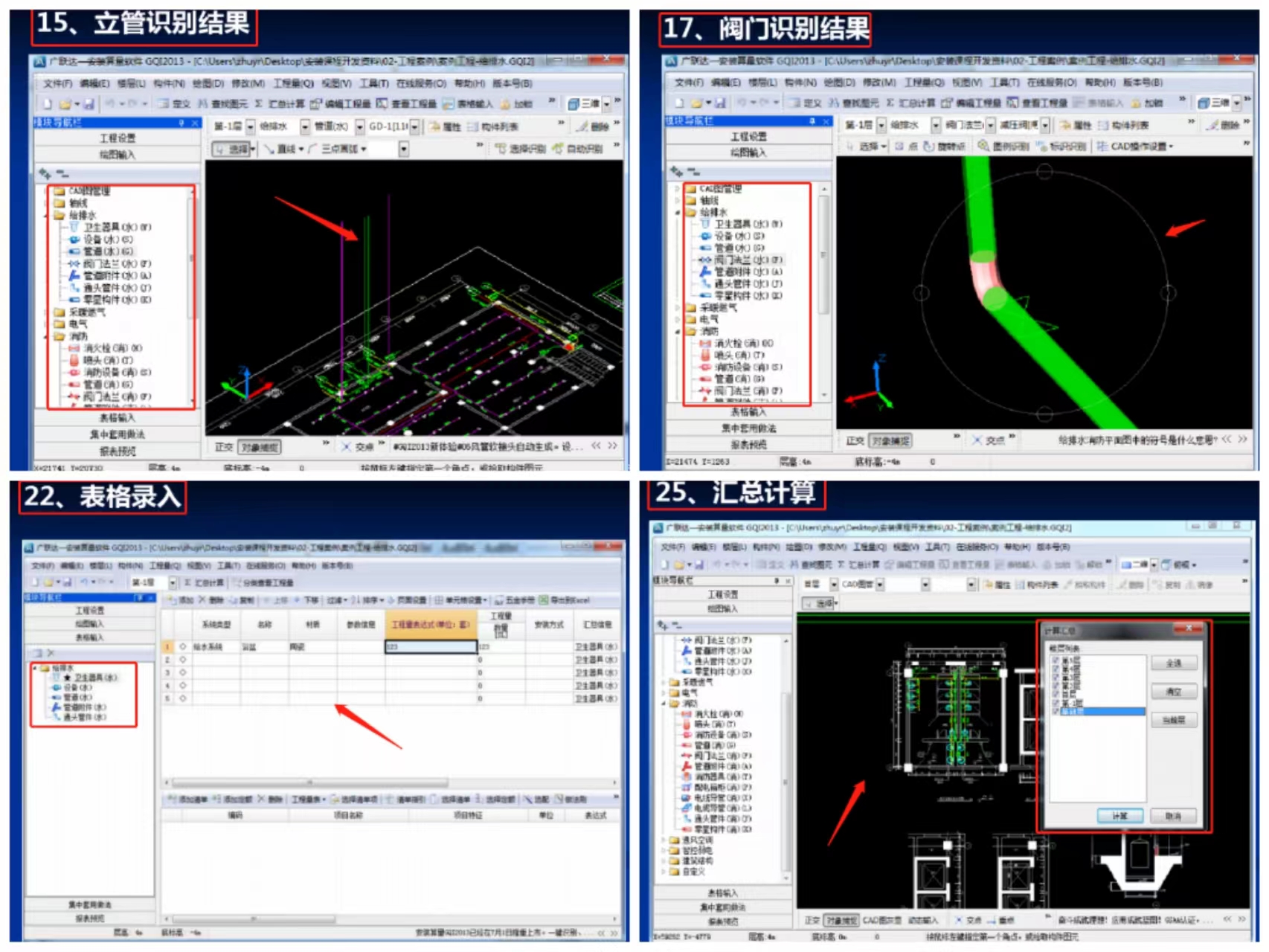Click 清空 in the 计算汇总 dialog

(1173, 692)
